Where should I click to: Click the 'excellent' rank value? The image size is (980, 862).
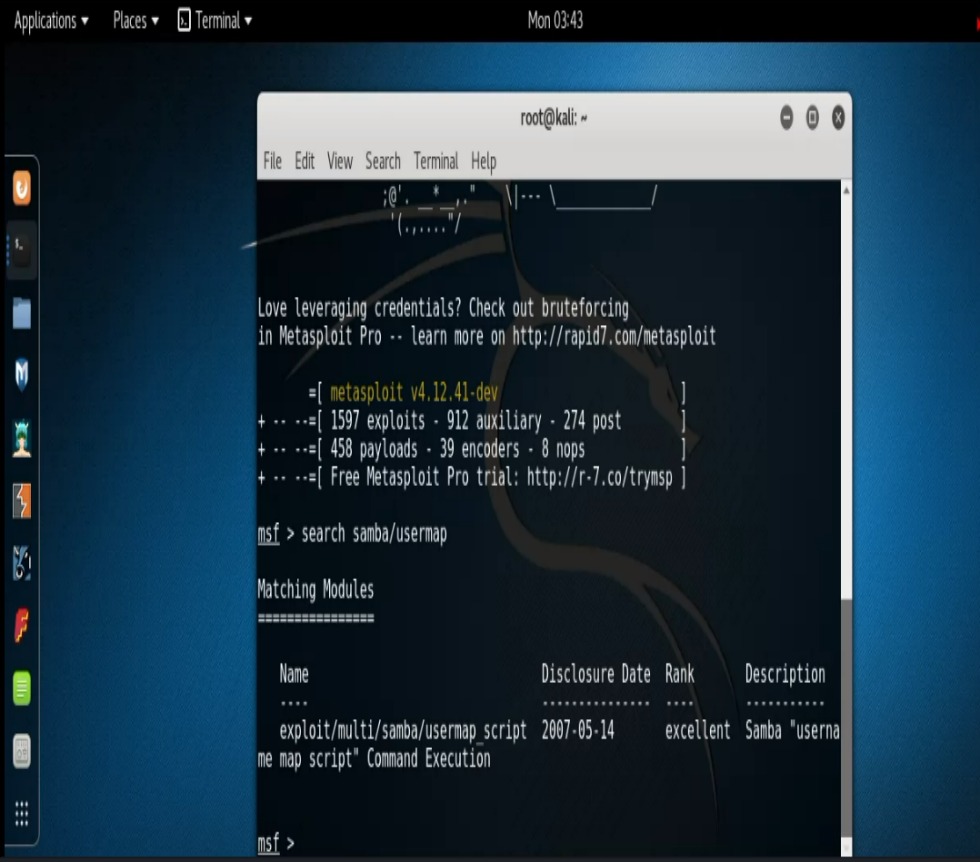pos(698,731)
